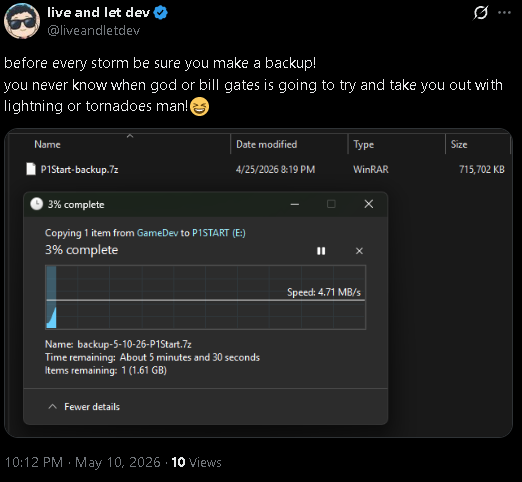
Task: Sort by the Size column header
Action: 459,145
